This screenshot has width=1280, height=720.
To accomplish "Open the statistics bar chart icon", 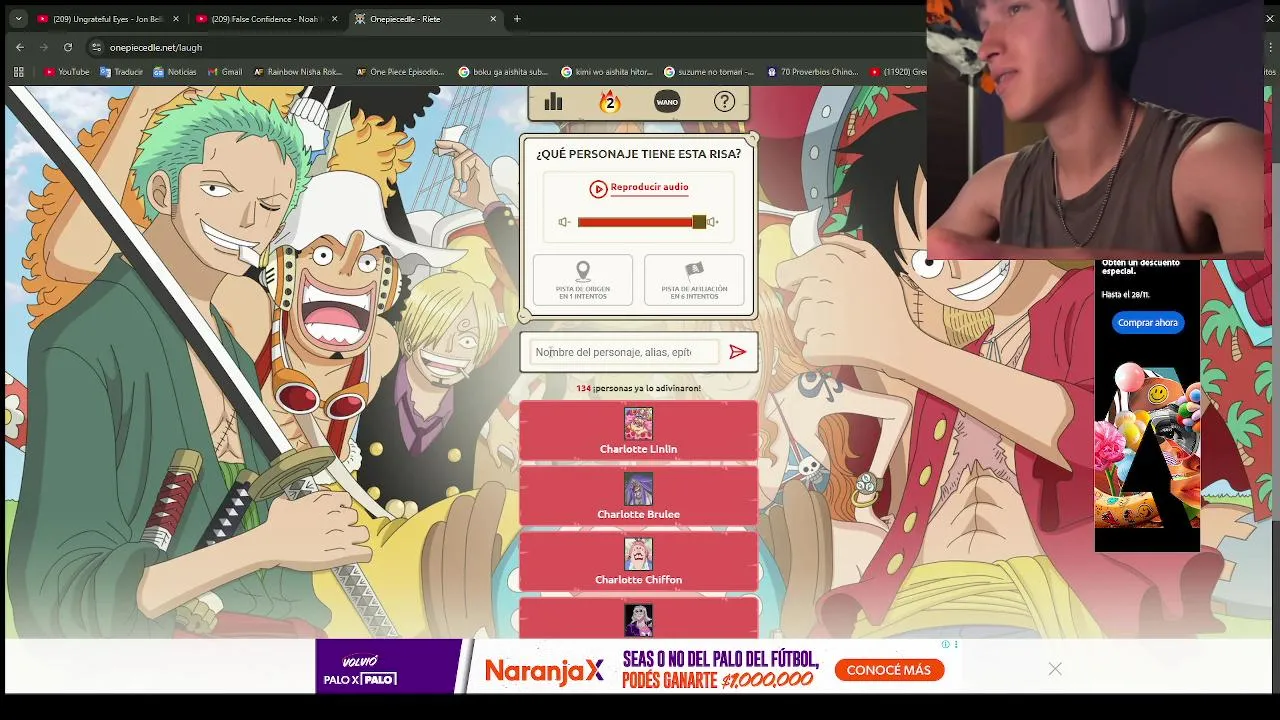I will [553, 101].
